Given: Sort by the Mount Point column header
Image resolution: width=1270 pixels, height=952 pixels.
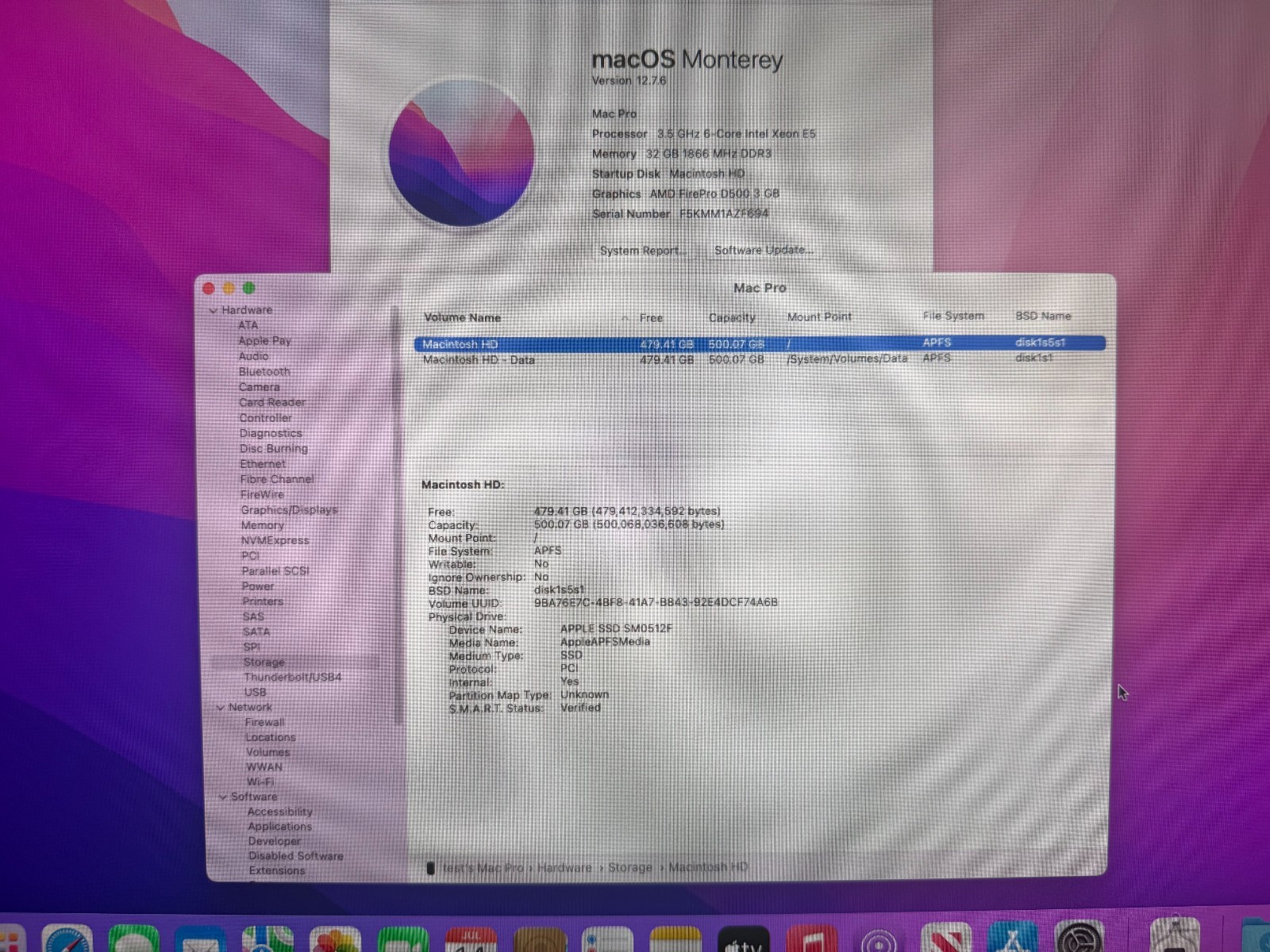Looking at the screenshot, I should click(819, 317).
